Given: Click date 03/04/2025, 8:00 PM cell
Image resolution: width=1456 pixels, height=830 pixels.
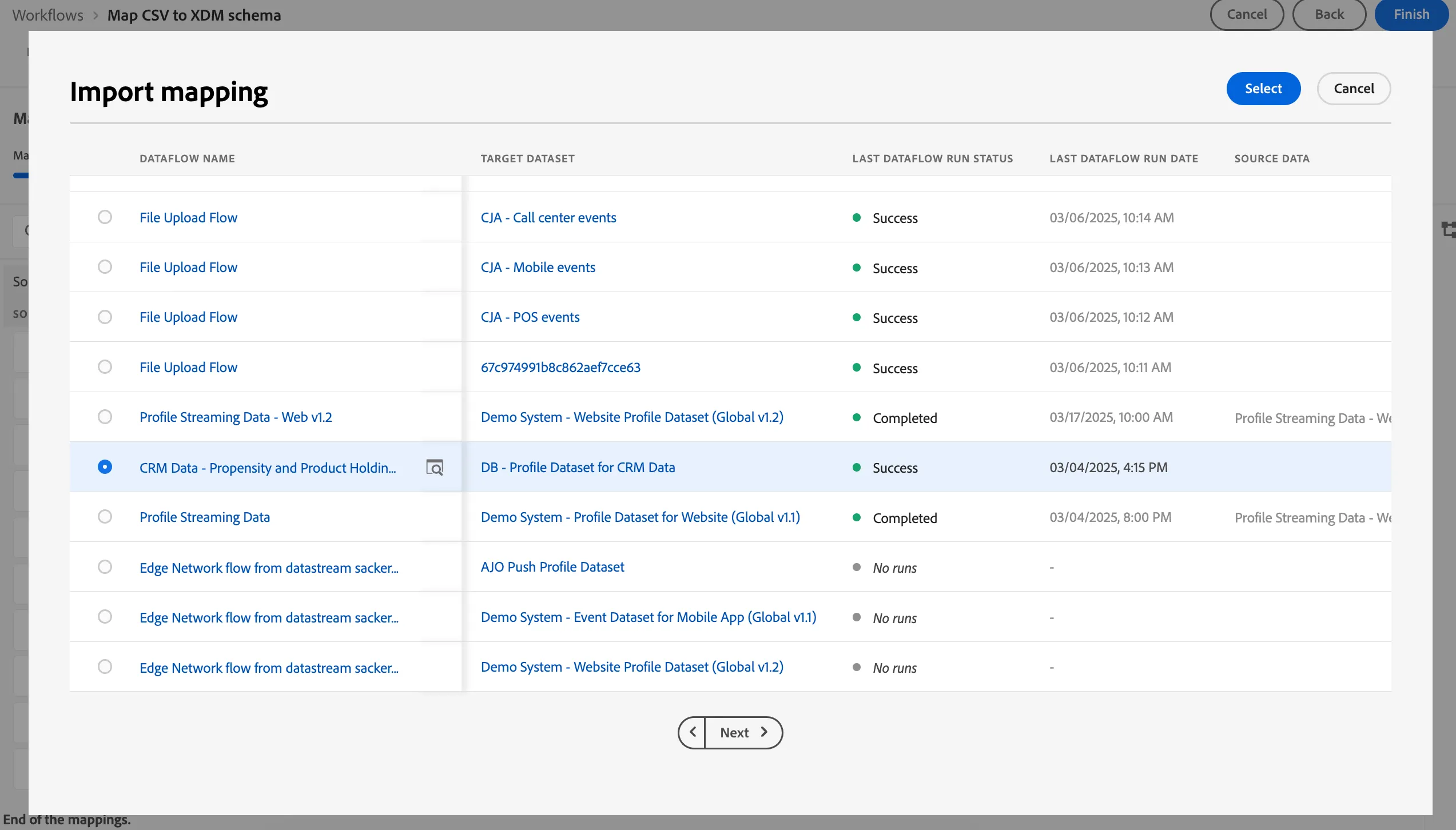Looking at the screenshot, I should click(x=1110, y=517).
